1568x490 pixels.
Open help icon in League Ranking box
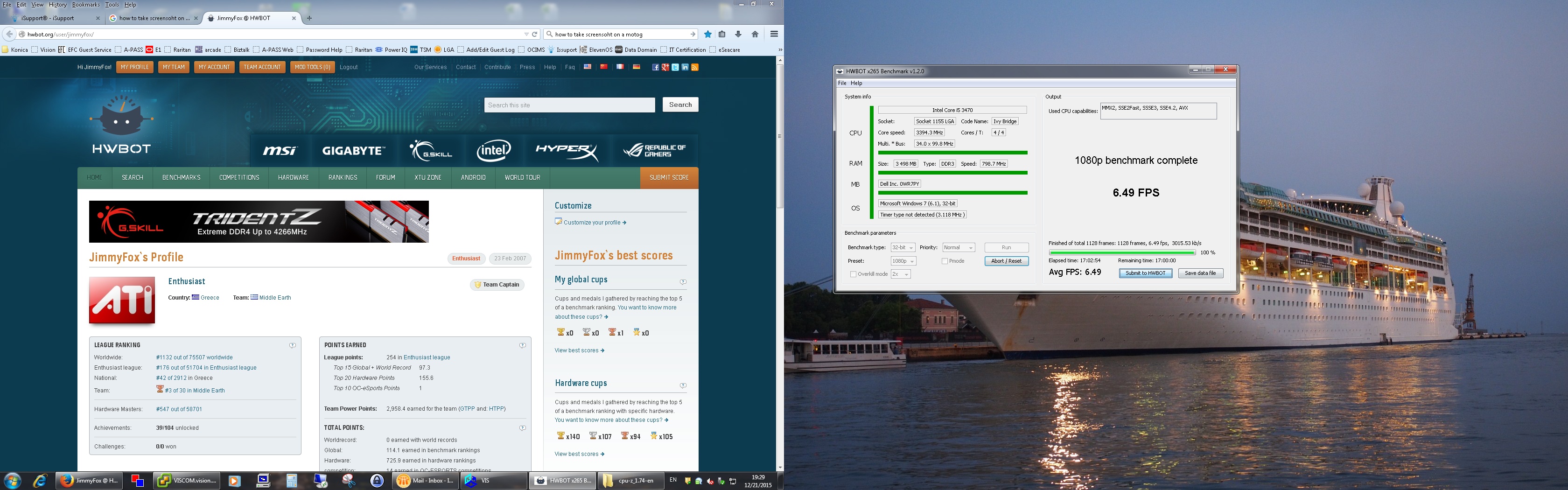coord(292,345)
